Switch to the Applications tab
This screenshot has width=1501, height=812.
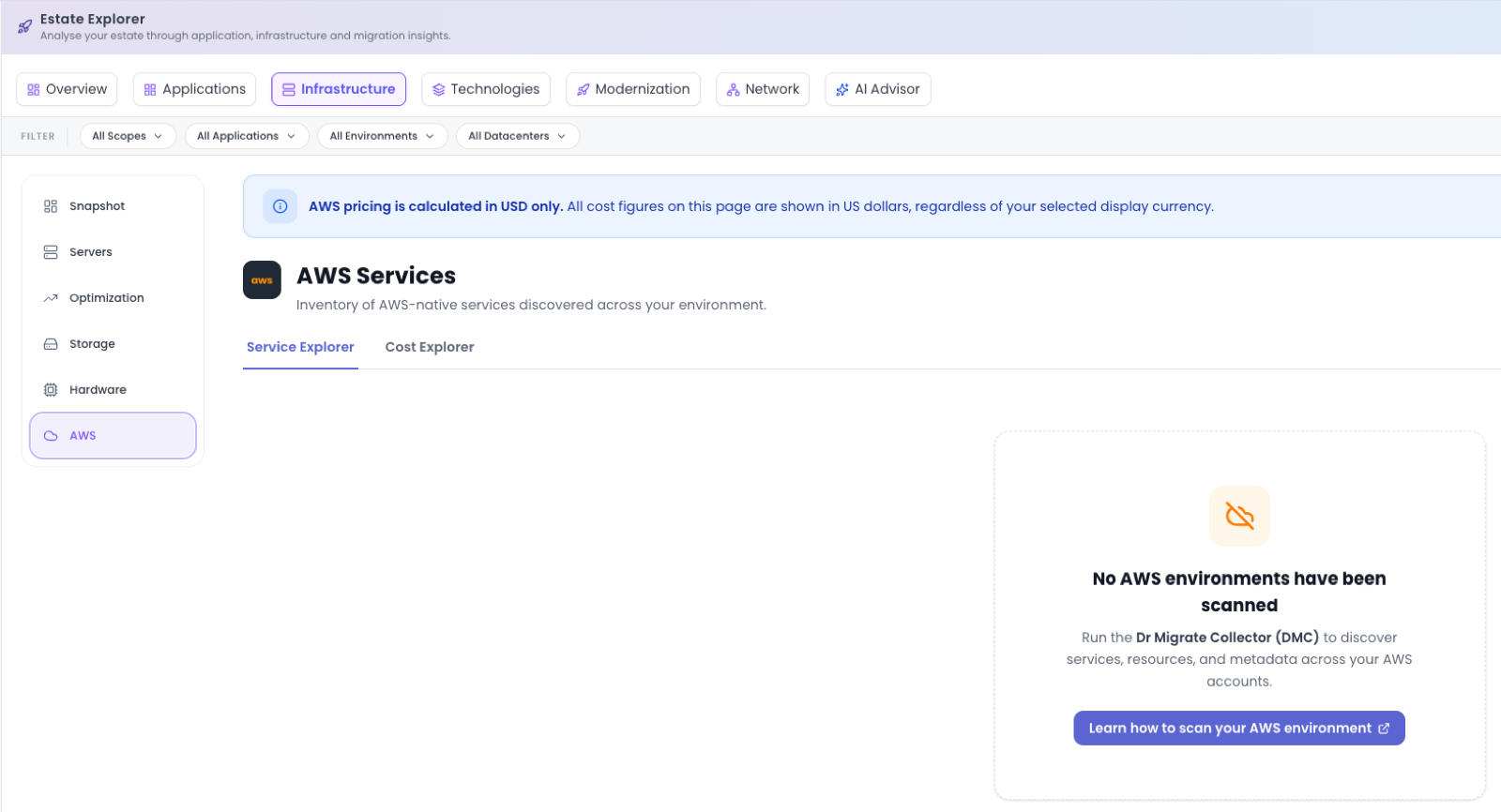point(194,89)
